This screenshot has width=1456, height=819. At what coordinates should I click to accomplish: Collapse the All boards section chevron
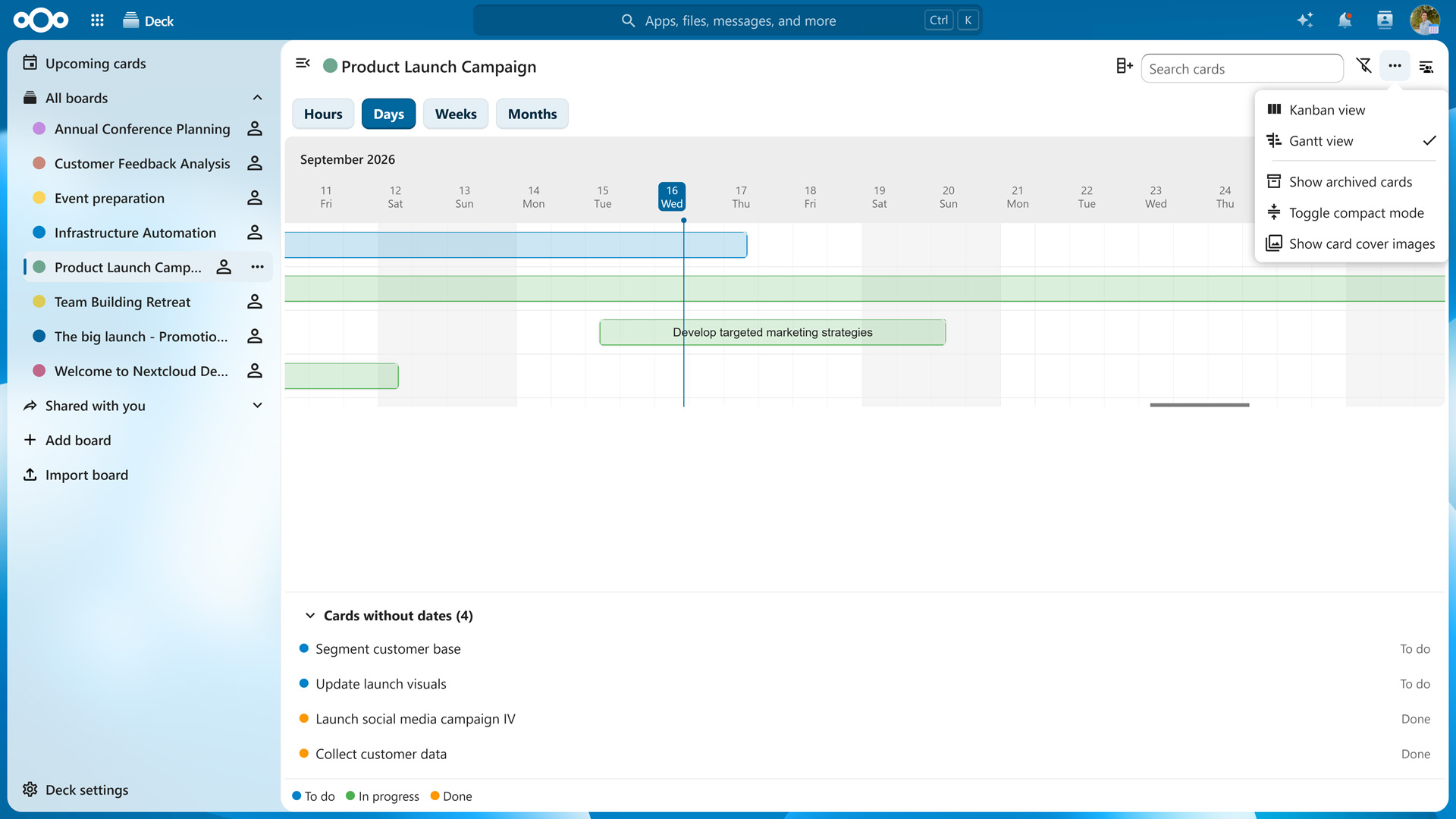(258, 98)
